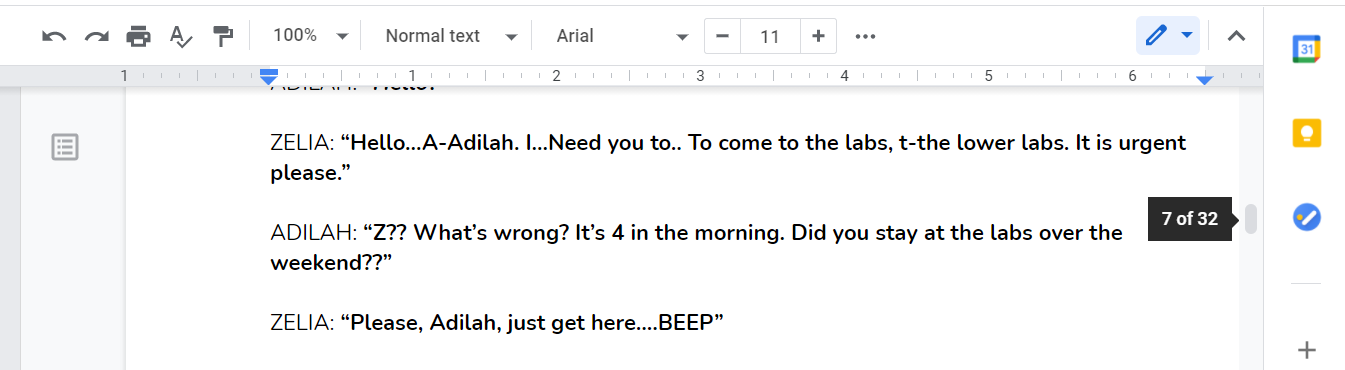1345x370 pixels.
Task: Open the 100% zoom dropdown
Action: [310, 36]
